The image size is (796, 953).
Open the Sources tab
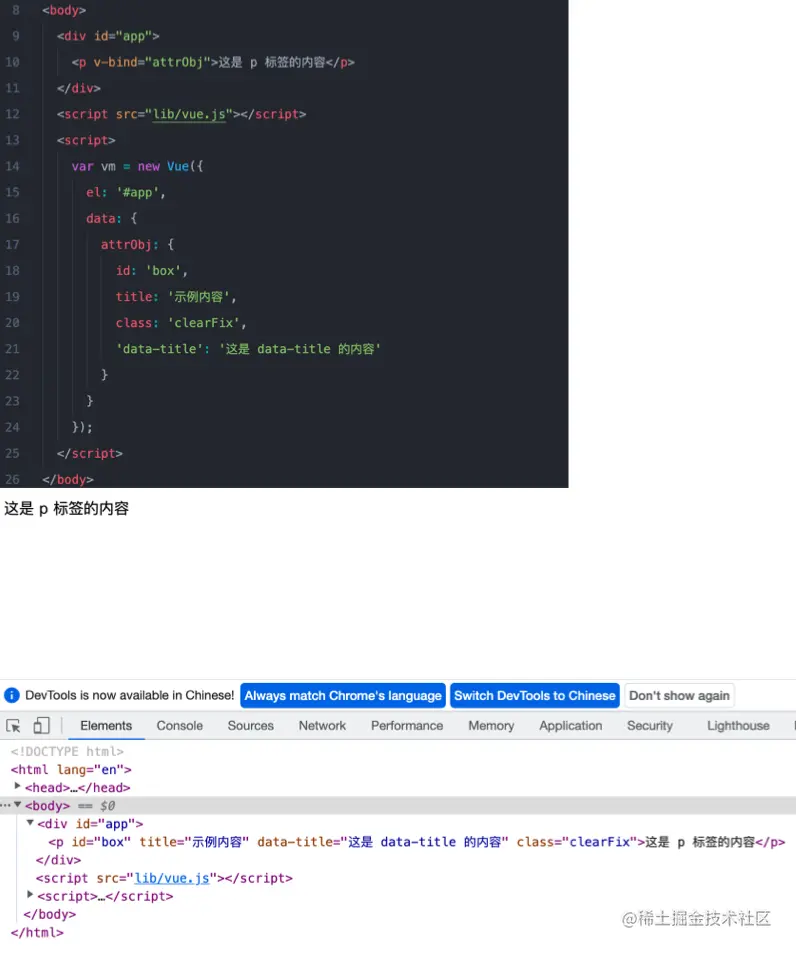click(x=250, y=726)
